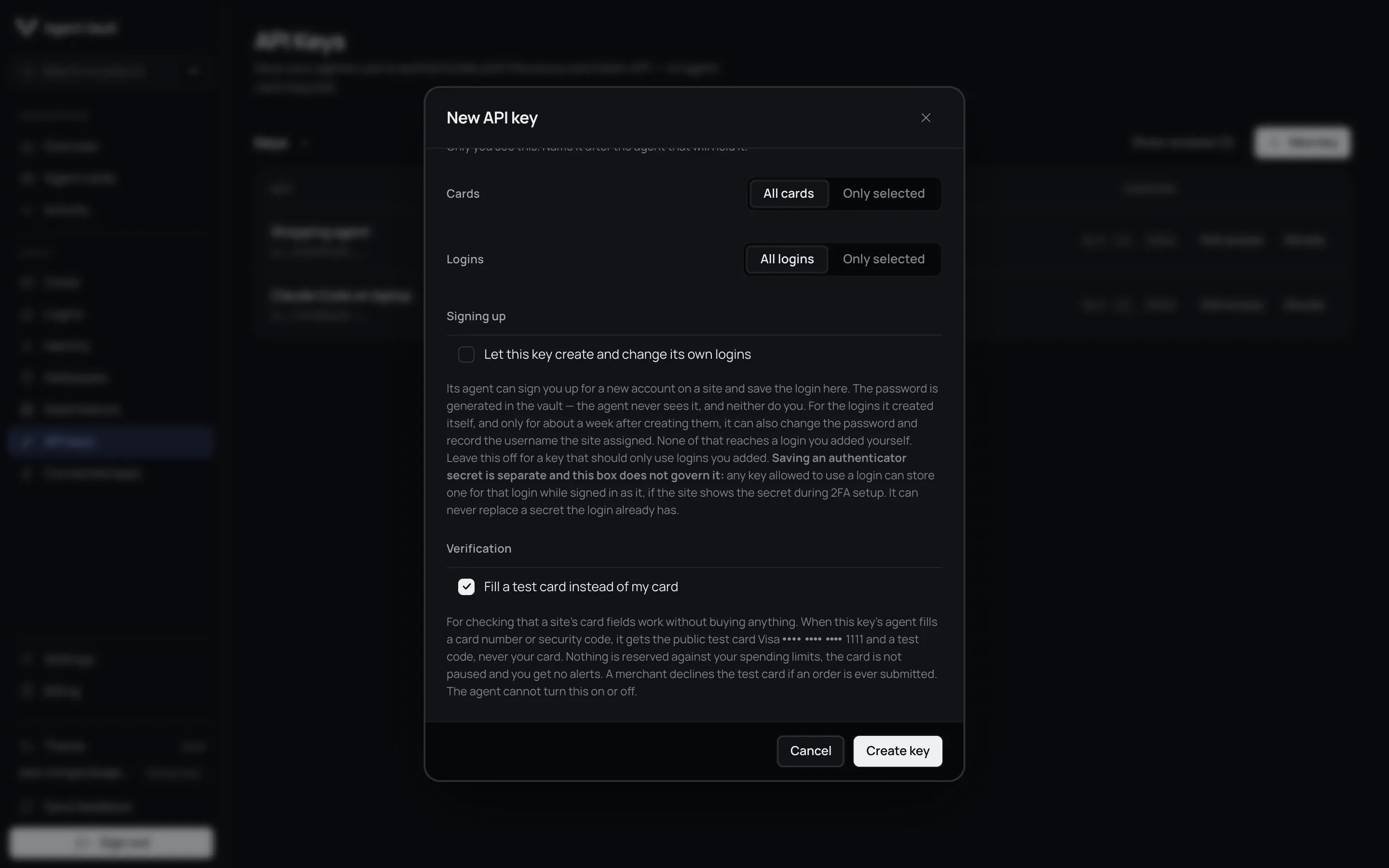Click the Logins label
Image resolution: width=1389 pixels, height=868 pixels.
tap(465, 259)
